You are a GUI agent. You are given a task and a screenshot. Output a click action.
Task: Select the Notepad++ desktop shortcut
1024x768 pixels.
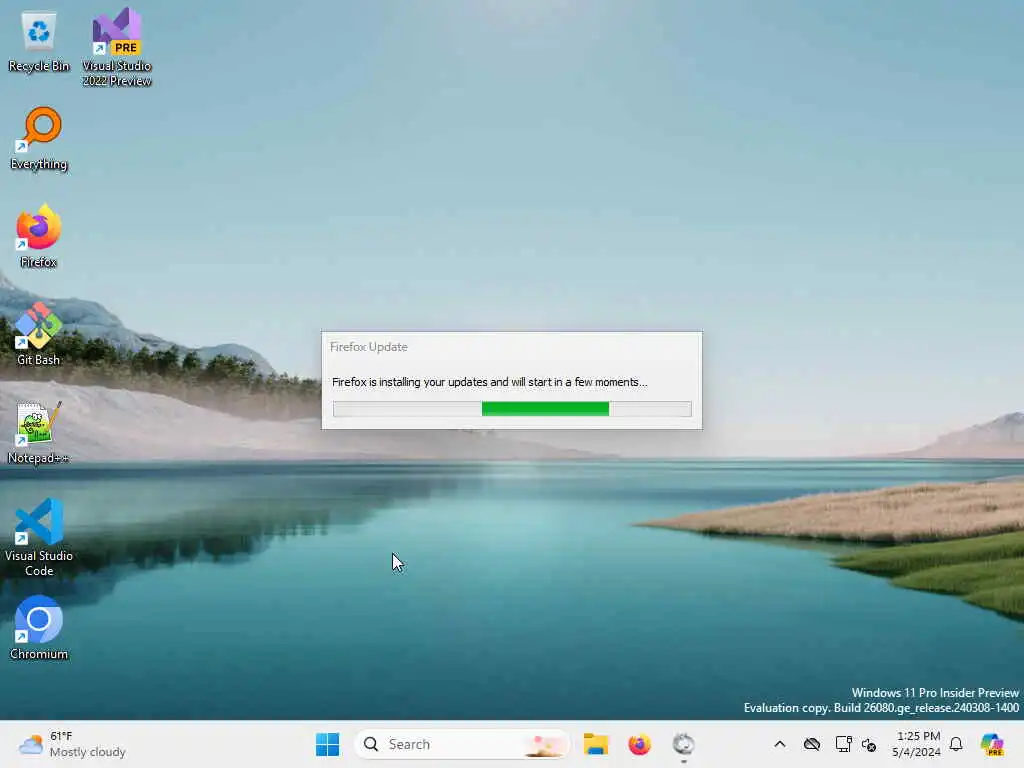[39, 432]
